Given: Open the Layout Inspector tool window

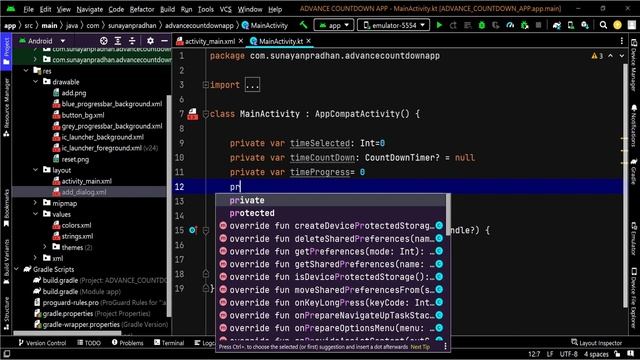Looking at the screenshot, I should click(596, 343).
